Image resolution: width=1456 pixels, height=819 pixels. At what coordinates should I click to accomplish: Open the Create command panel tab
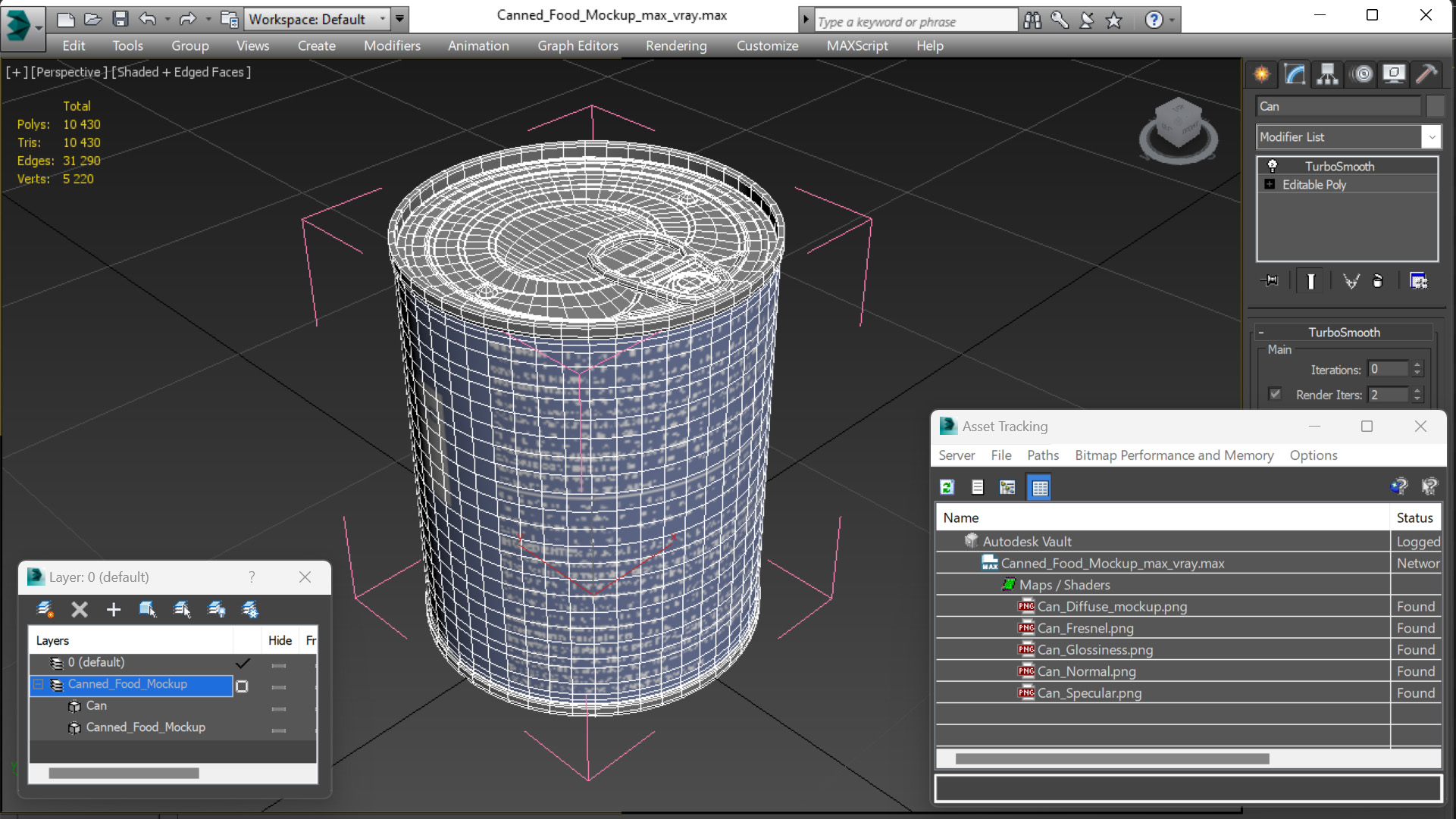coord(1262,73)
